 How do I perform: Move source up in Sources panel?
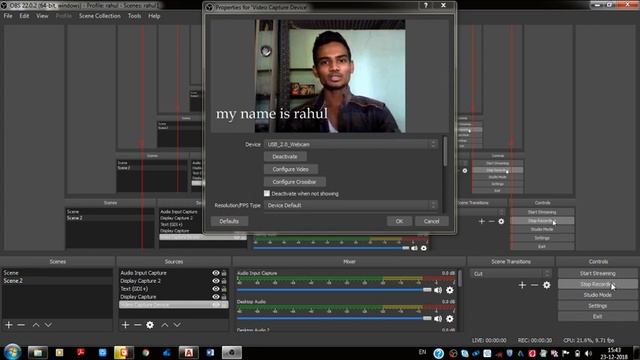tap(164, 325)
